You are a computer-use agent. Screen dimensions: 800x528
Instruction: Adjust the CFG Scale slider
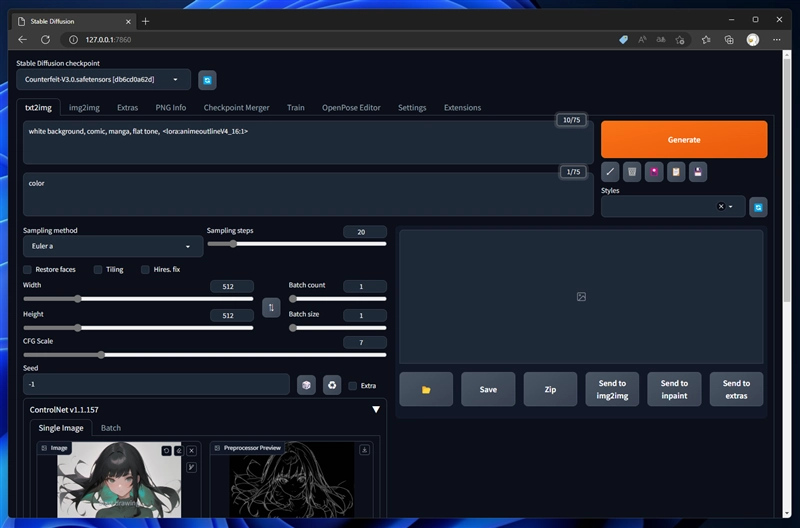[205, 355]
